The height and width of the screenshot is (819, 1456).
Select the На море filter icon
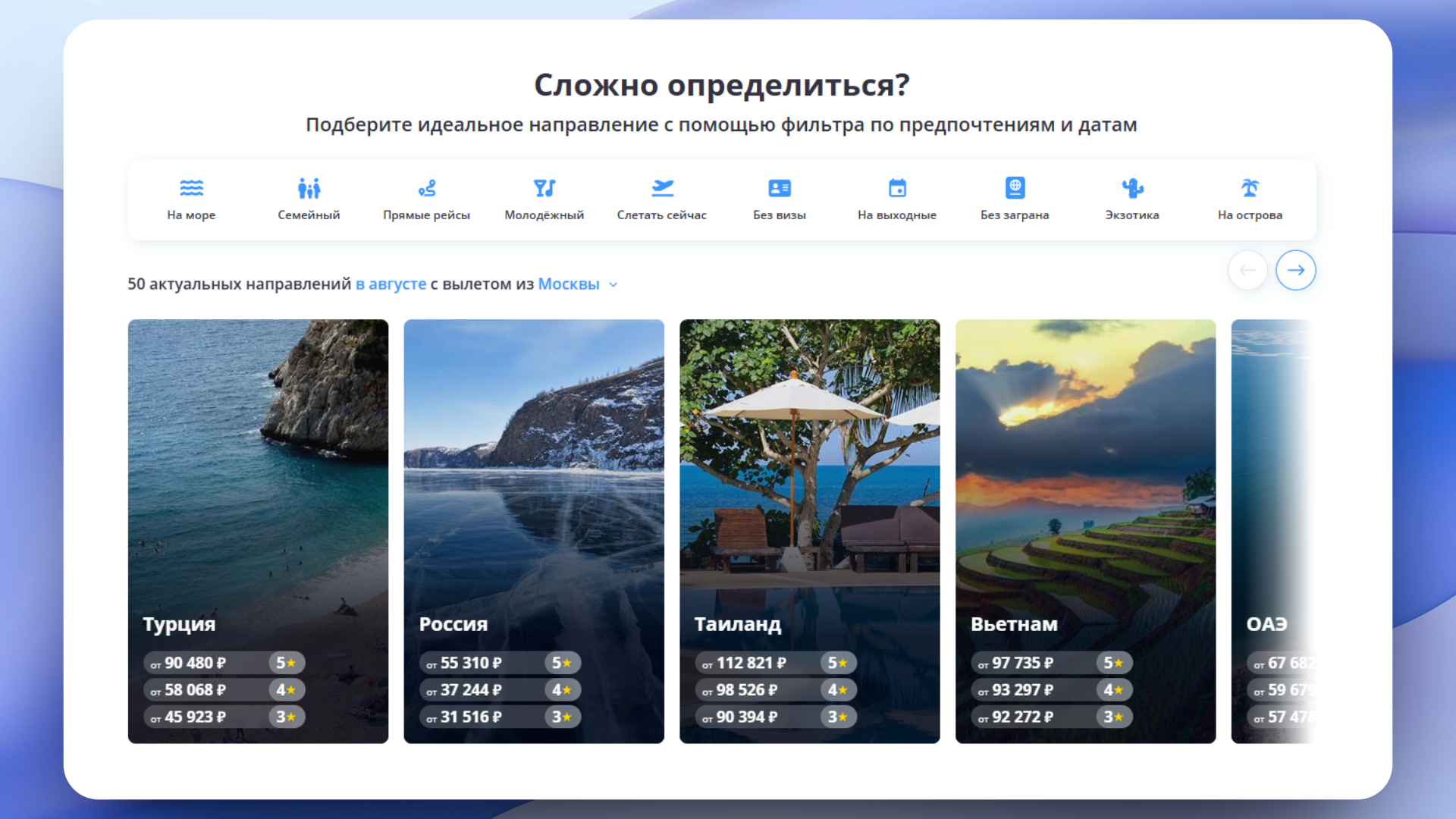click(191, 188)
